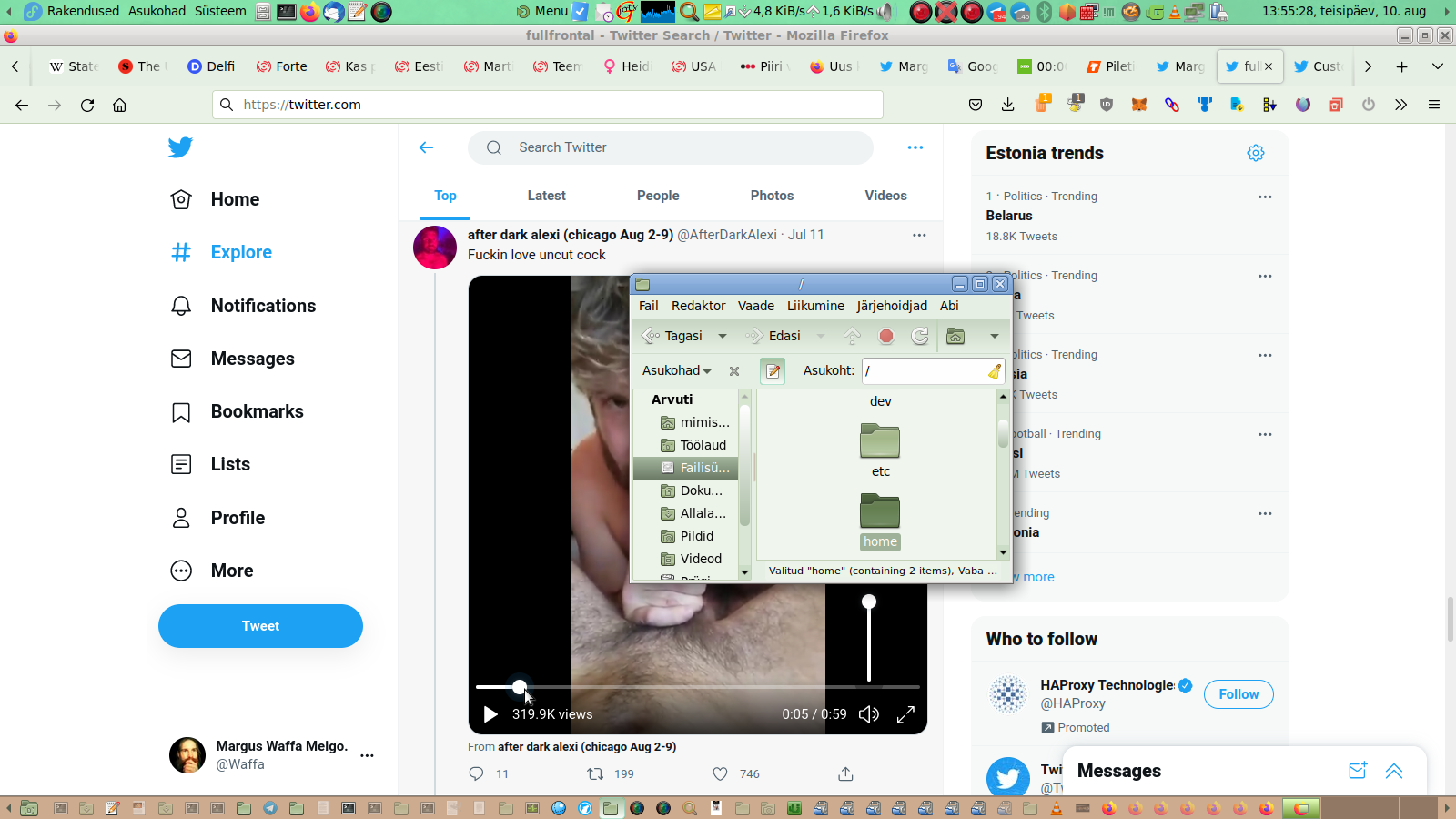Toggle the location text-entry edit button
Image resolution: width=1456 pixels, height=819 pixels.
(x=773, y=370)
